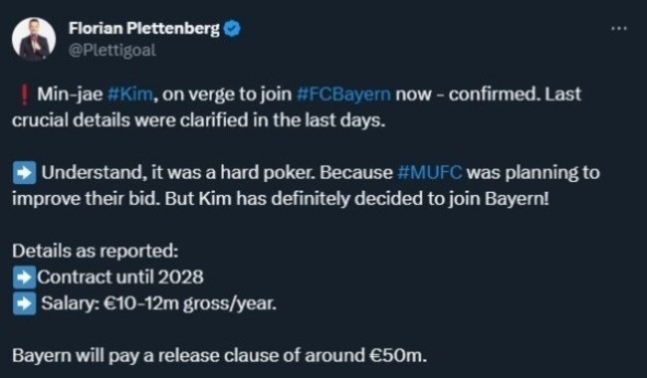Open the #MUFC hashtag
Screen dimensions: 647x378
click(430, 172)
